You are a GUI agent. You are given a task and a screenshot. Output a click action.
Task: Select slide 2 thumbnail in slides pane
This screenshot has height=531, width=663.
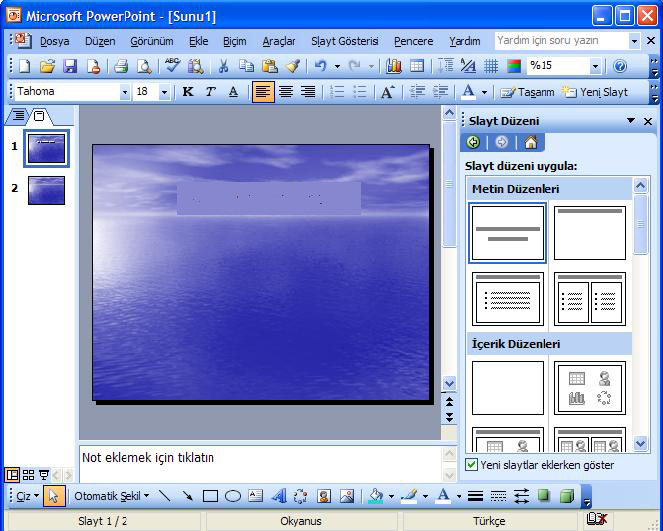pyautogui.click(x=47, y=190)
